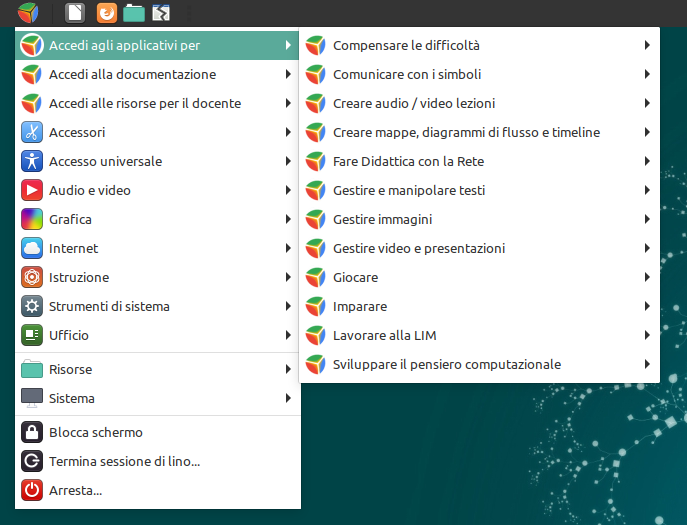Image resolution: width=687 pixels, height=525 pixels.
Task: Open the Ufficio submenu
Action: (69, 335)
